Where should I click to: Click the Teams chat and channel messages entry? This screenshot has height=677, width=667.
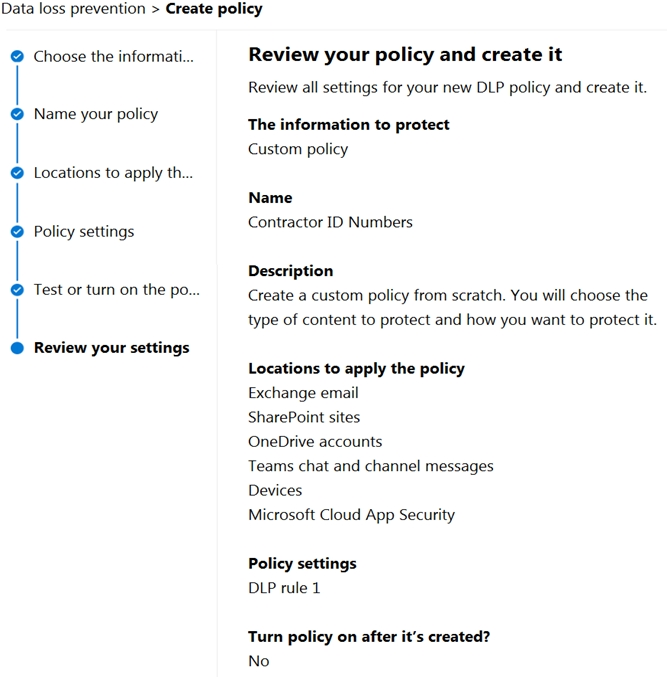[370, 466]
